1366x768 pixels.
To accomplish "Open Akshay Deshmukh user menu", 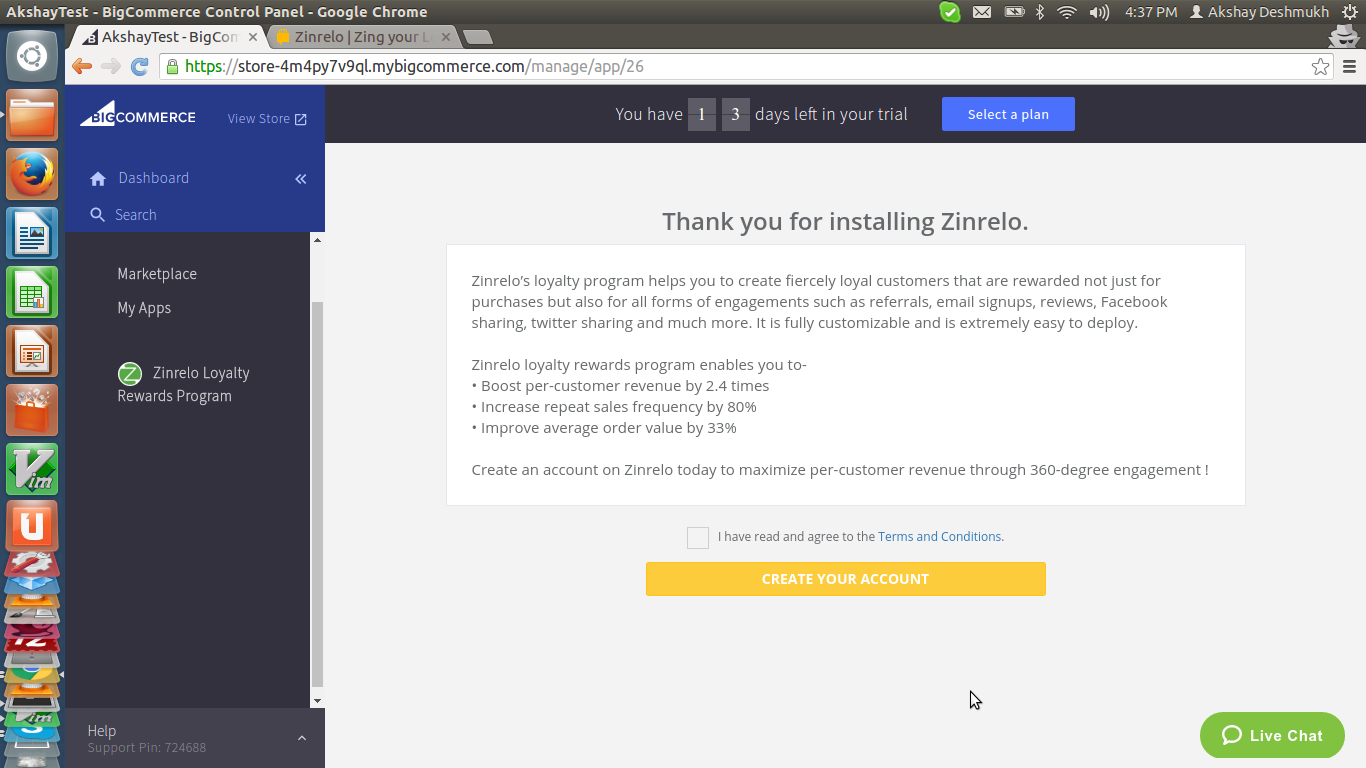I will coord(1259,12).
